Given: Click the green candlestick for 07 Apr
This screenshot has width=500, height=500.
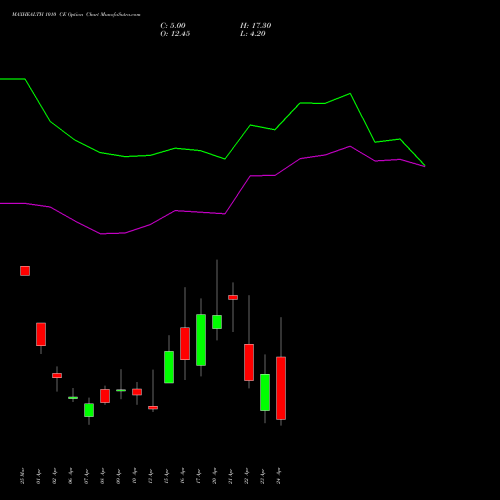Looking at the screenshot, I should coord(89,410).
